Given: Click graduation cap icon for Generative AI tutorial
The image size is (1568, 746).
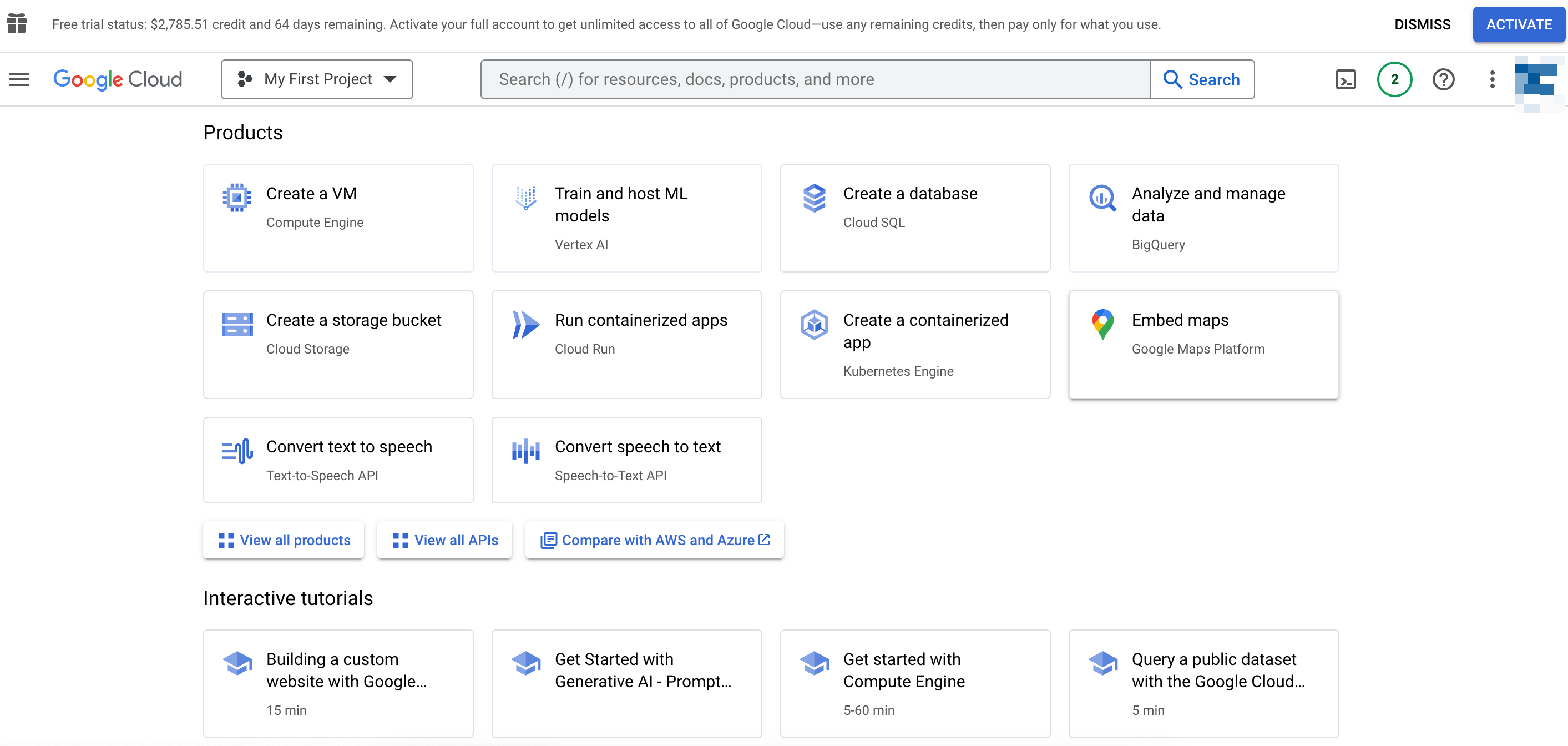Looking at the screenshot, I should (x=525, y=663).
